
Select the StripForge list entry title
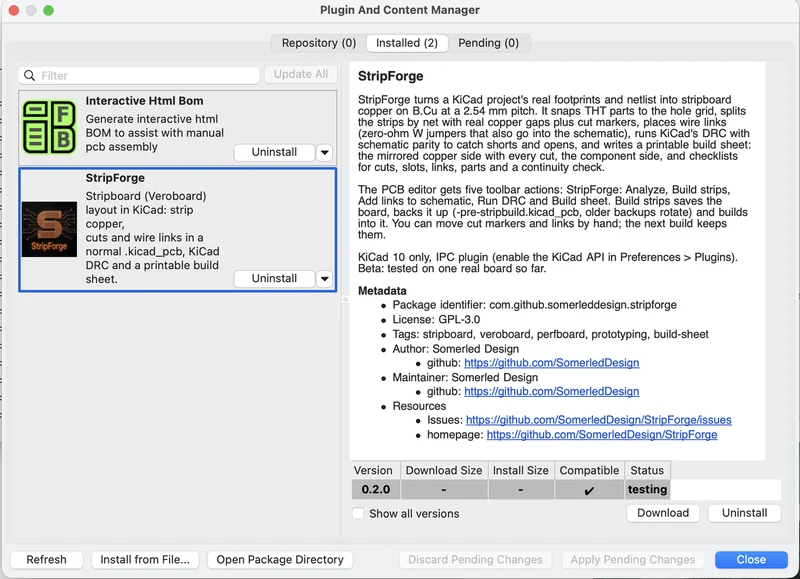(x=115, y=178)
